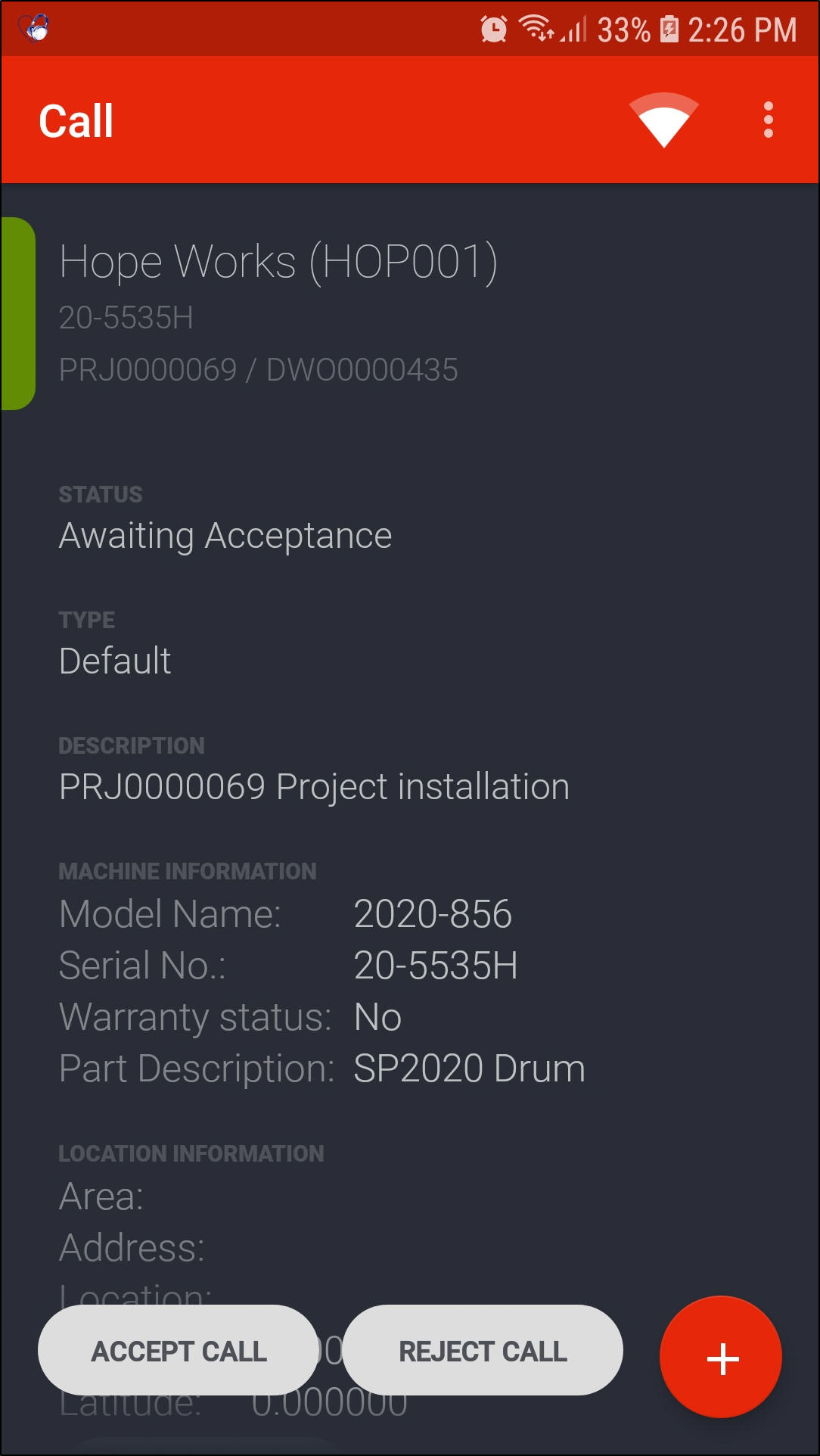The height and width of the screenshot is (1456, 820).
Task: Tap the Call screen title
Action: 76,121
